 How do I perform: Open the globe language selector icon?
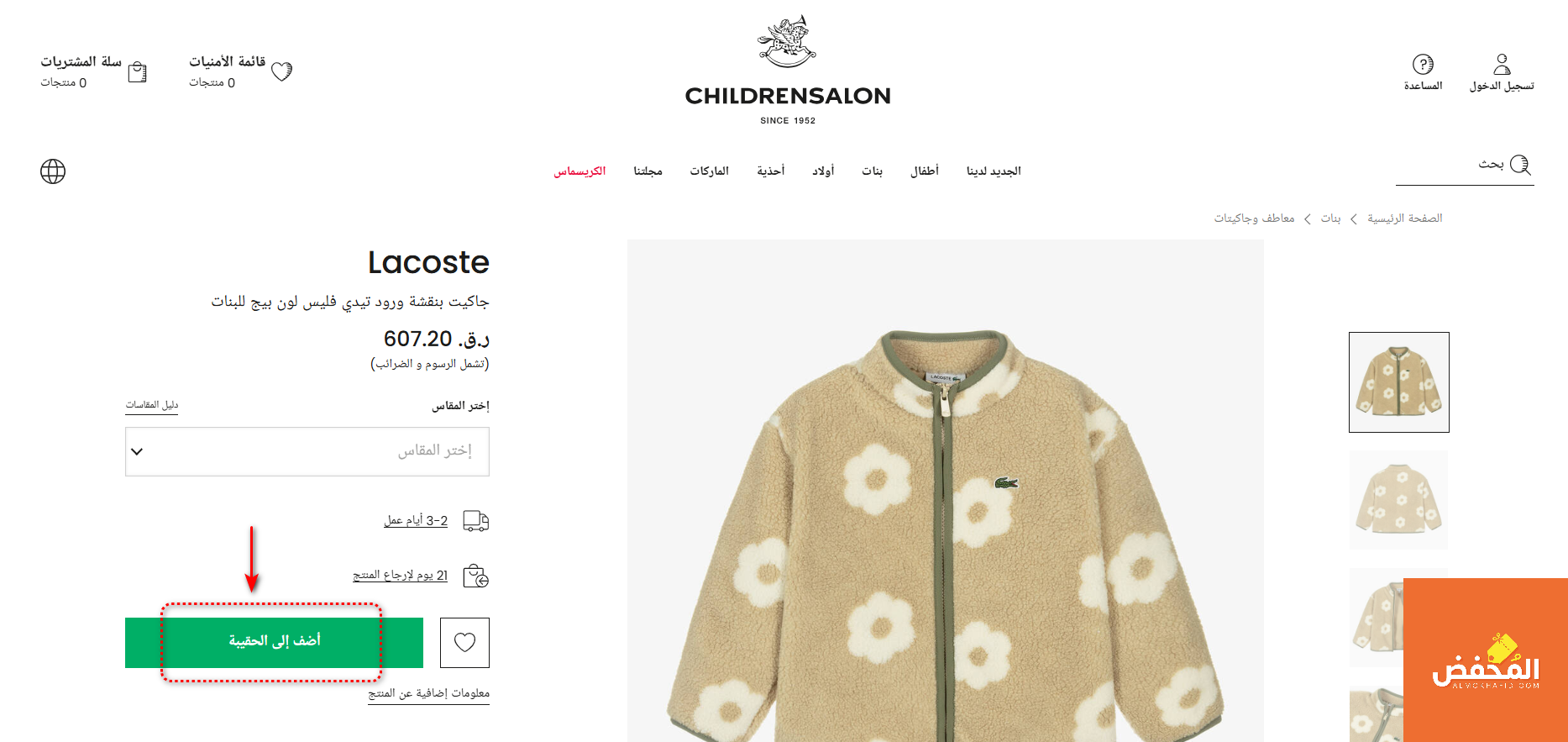pyautogui.click(x=53, y=171)
